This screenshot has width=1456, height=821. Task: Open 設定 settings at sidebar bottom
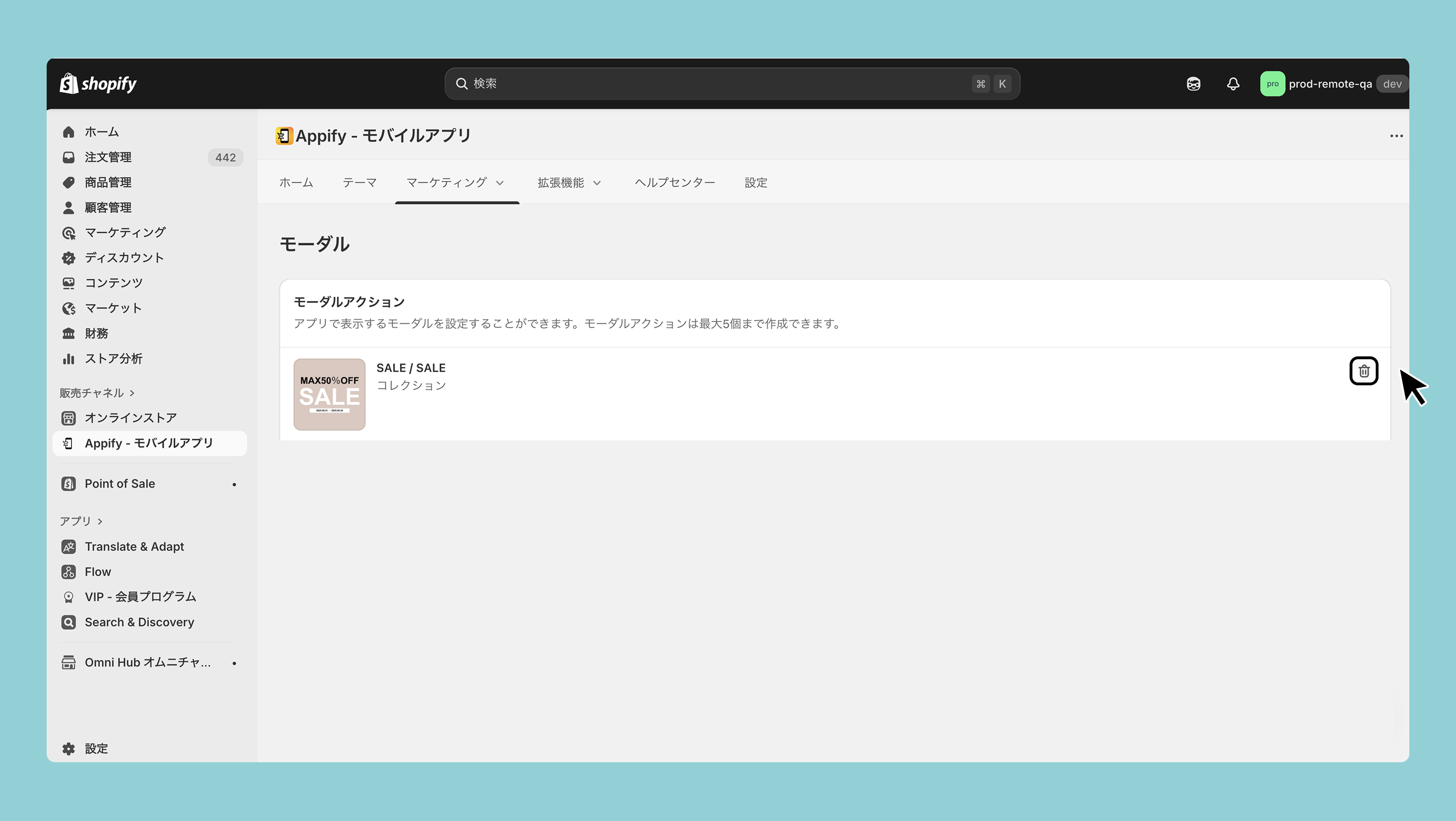point(96,749)
